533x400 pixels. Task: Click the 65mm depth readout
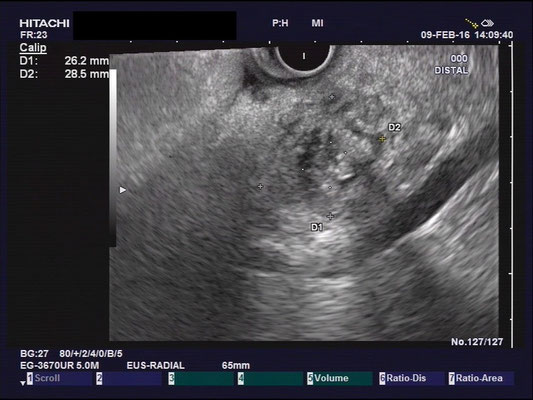[x=236, y=366]
